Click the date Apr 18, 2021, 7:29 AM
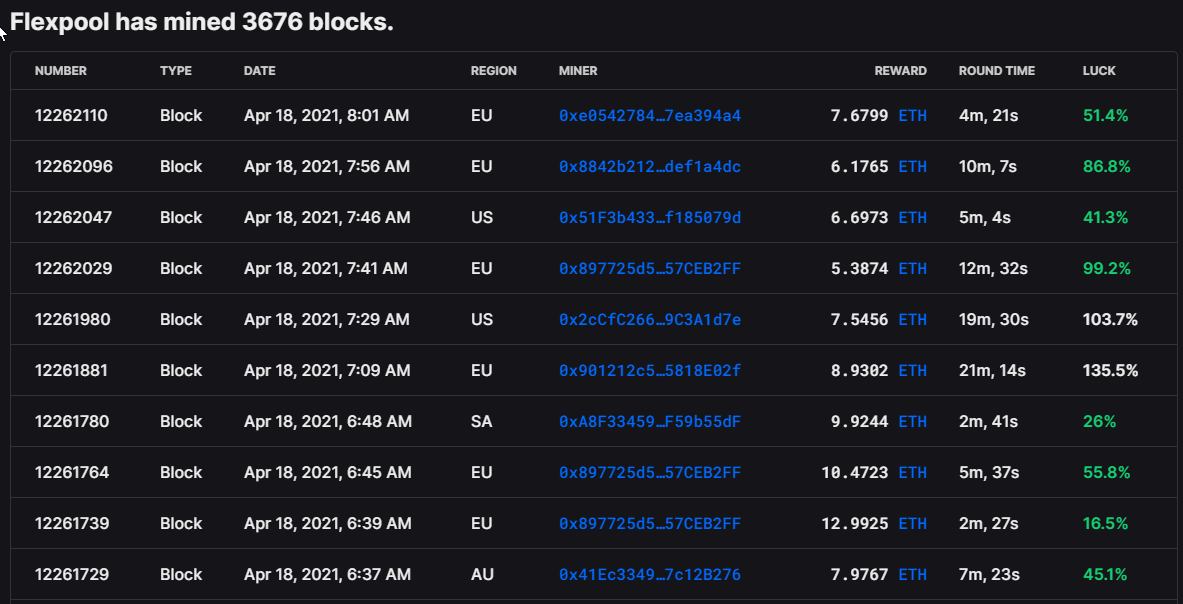Screen dimensions: 1183x604 [327, 320]
